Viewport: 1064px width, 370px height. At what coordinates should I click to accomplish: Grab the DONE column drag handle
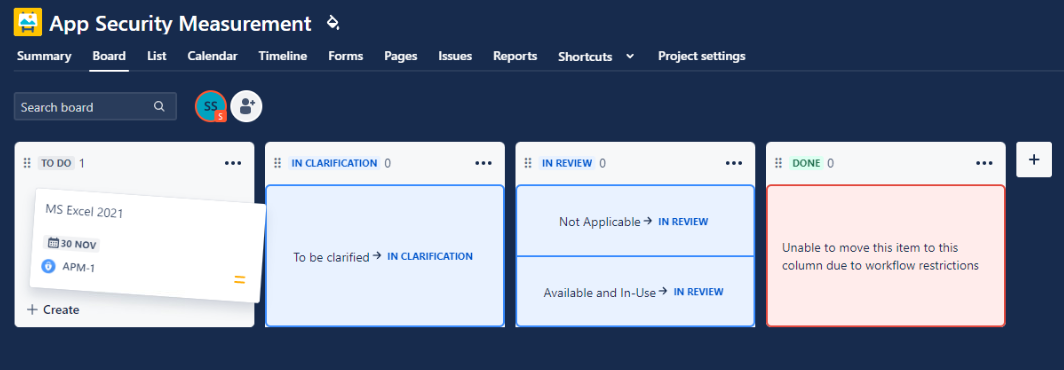779,163
